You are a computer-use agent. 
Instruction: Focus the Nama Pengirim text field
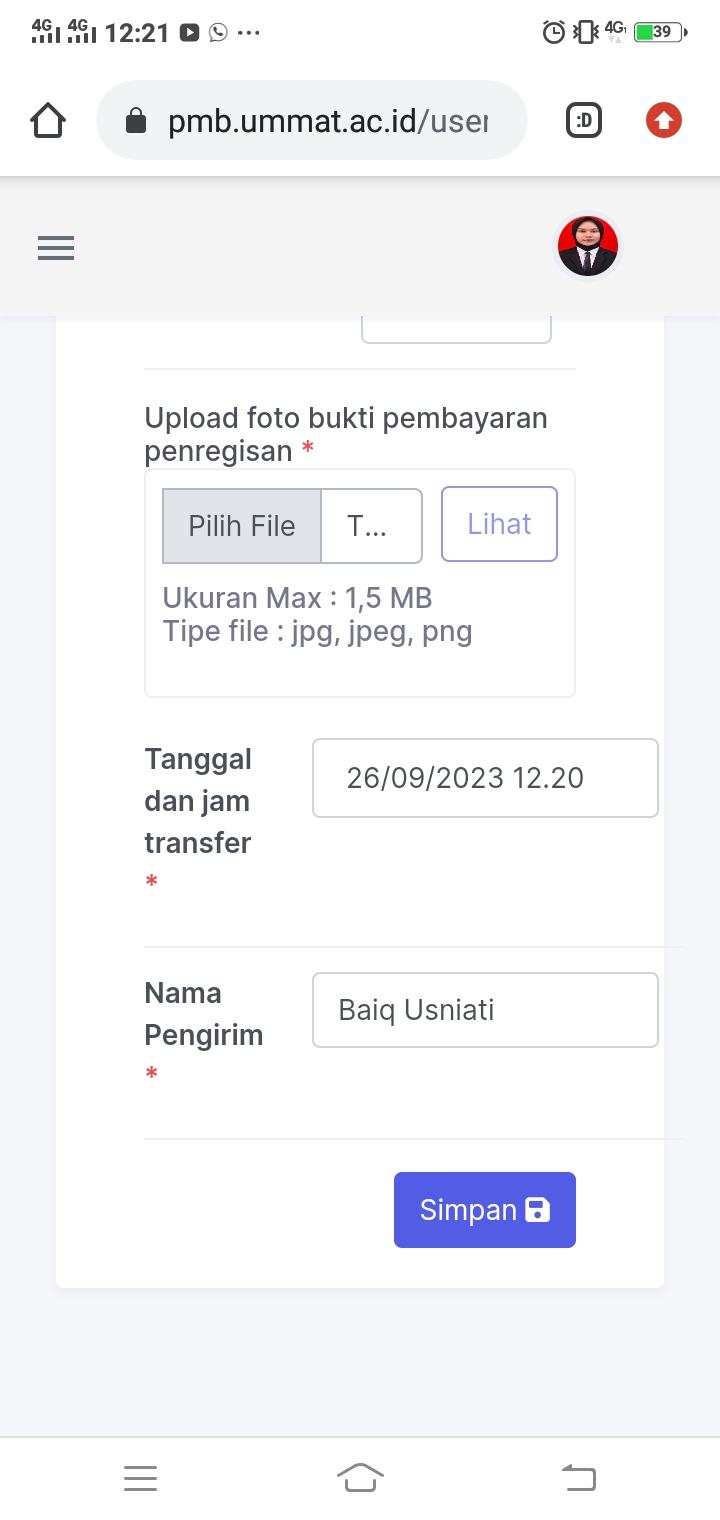click(x=485, y=1010)
